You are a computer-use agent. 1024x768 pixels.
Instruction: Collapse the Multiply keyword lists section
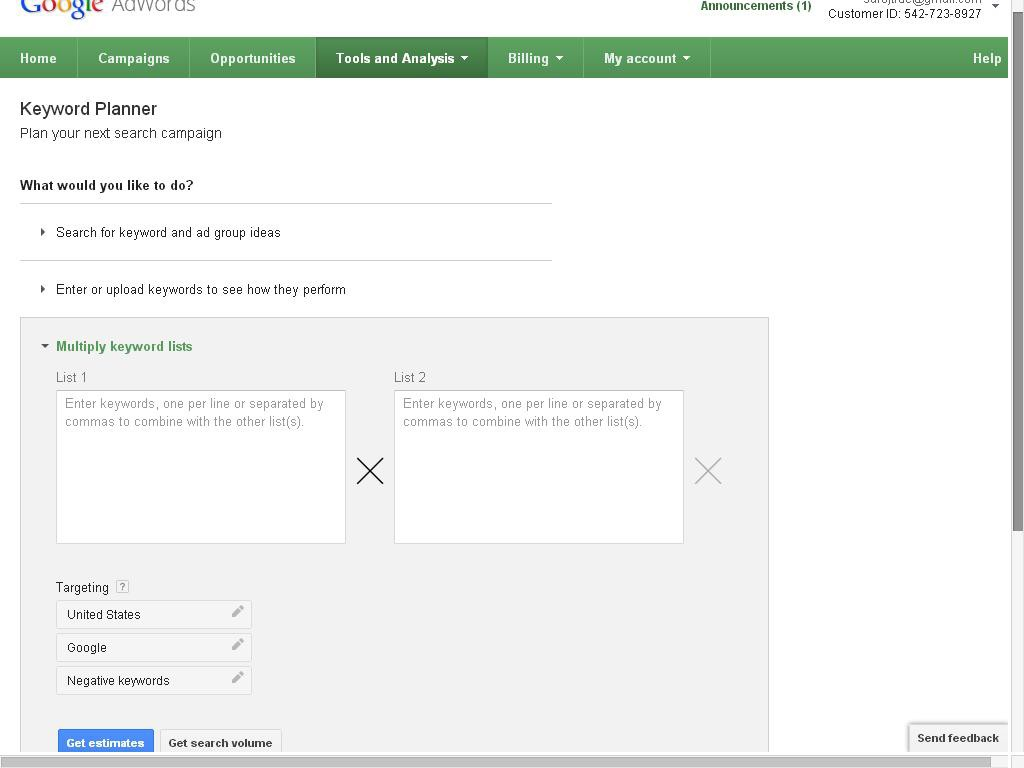click(124, 346)
